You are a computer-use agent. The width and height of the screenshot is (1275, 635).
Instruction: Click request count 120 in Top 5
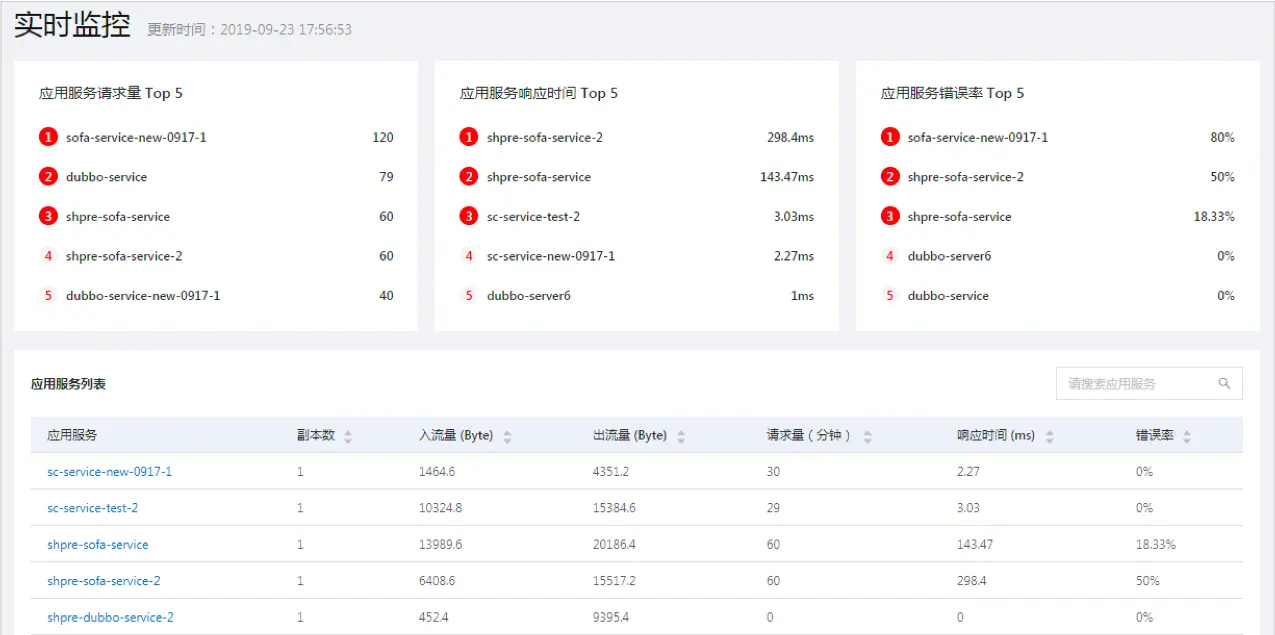click(x=383, y=137)
